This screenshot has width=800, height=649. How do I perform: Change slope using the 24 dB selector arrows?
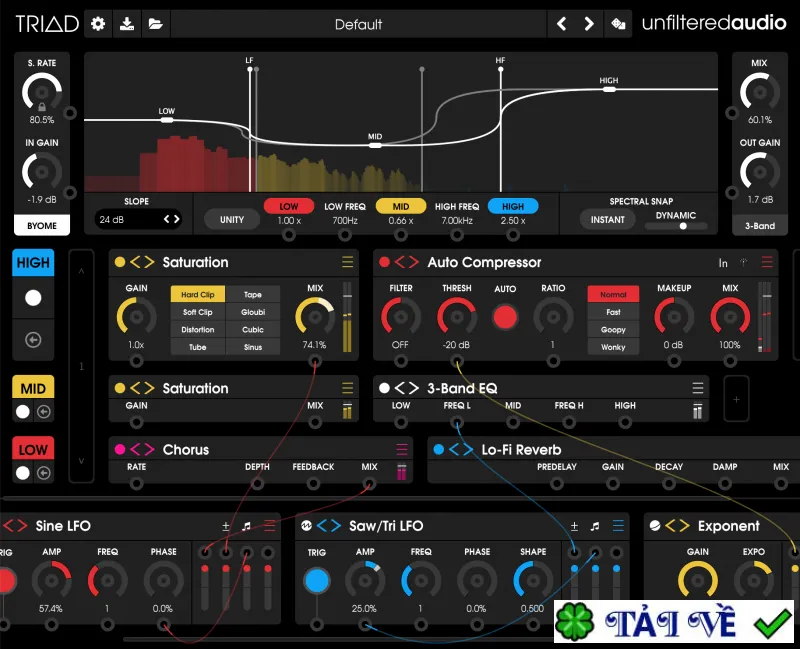pyautogui.click(x=171, y=219)
